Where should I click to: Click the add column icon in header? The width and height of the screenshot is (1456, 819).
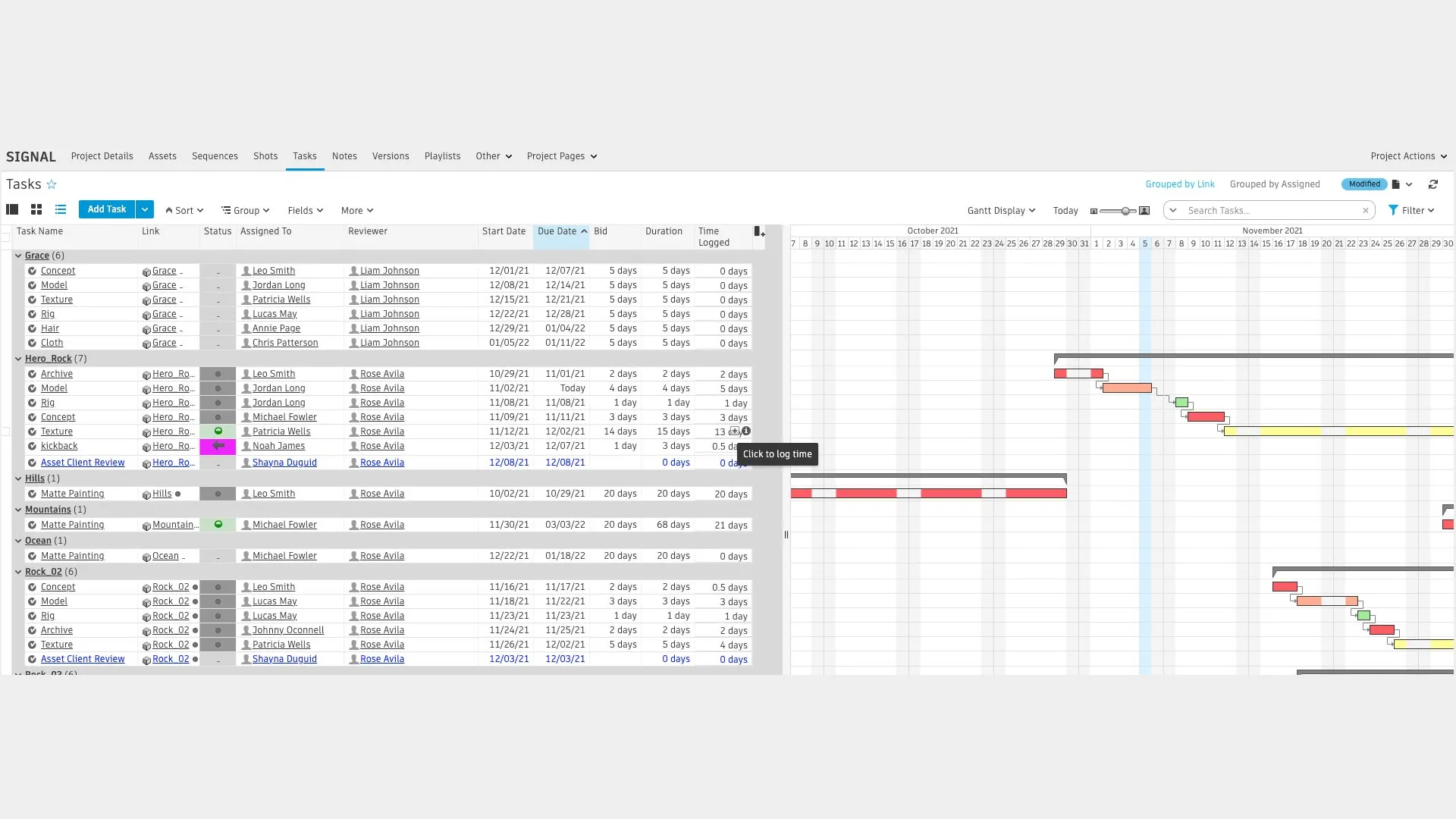pos(758,232)
